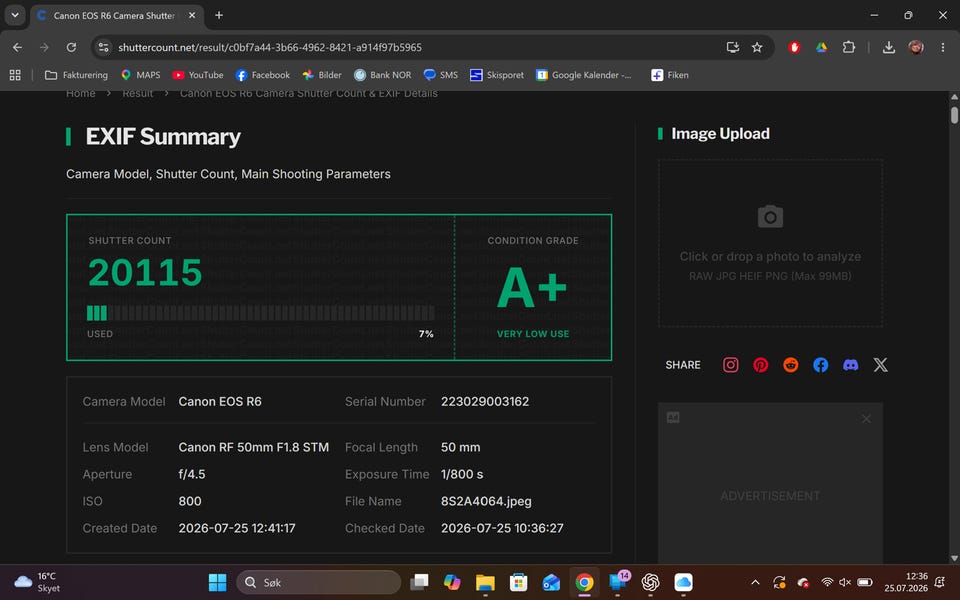Reload the shuttercount page
The height and width of the screenshot is (600, 960).
coord(71,47)
